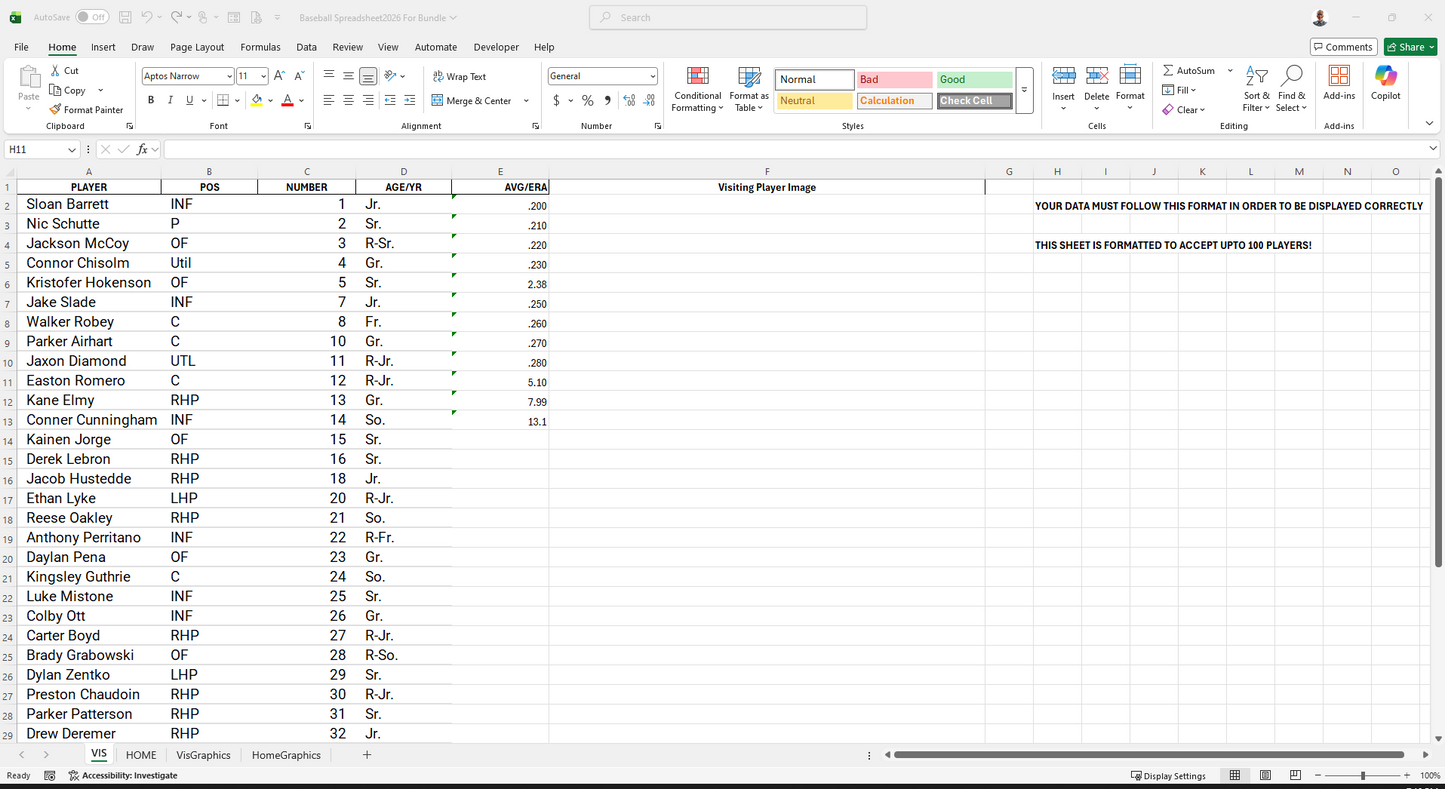Toggle AutoSave switch on
Viewport: 1445px width, 789px height.
tap(92, 18)
